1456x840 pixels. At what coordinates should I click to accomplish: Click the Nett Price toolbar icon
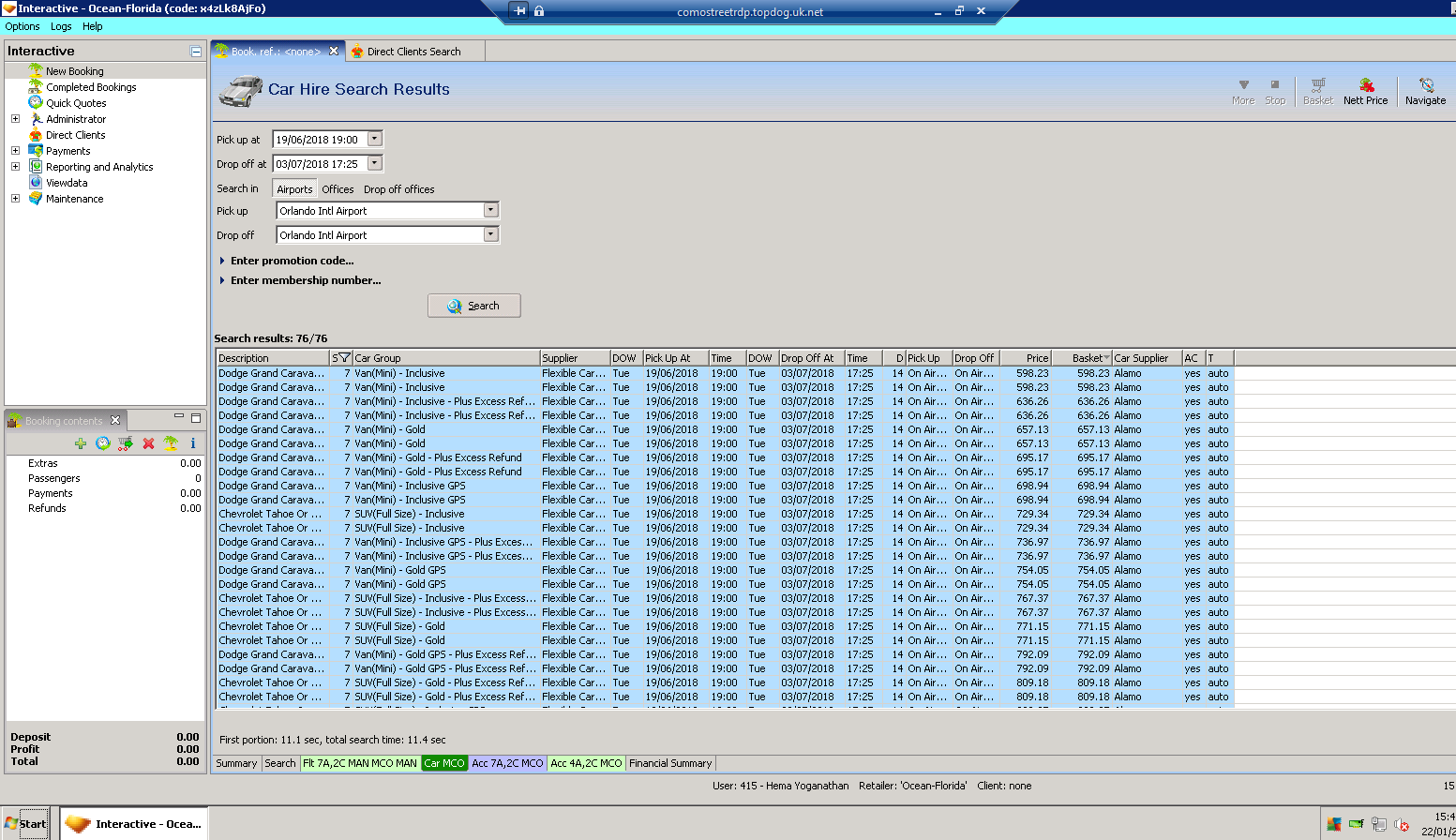click(1365, 91)
